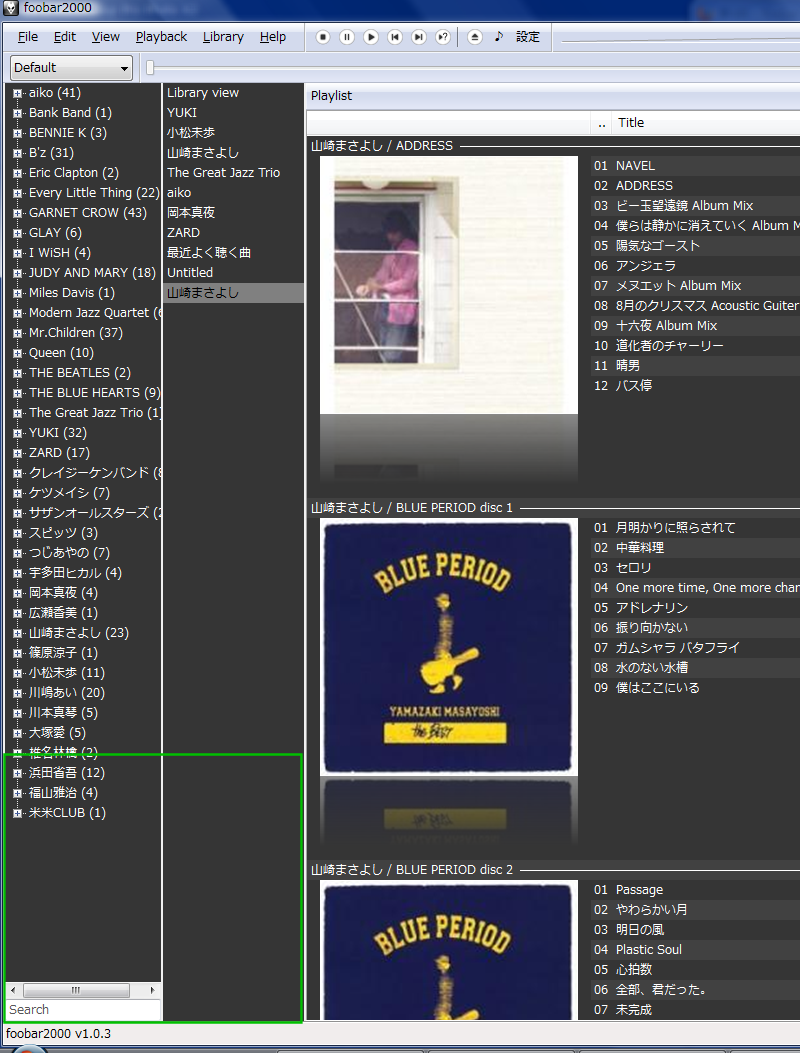
Task: Open the Library menu
Action: 222,37
